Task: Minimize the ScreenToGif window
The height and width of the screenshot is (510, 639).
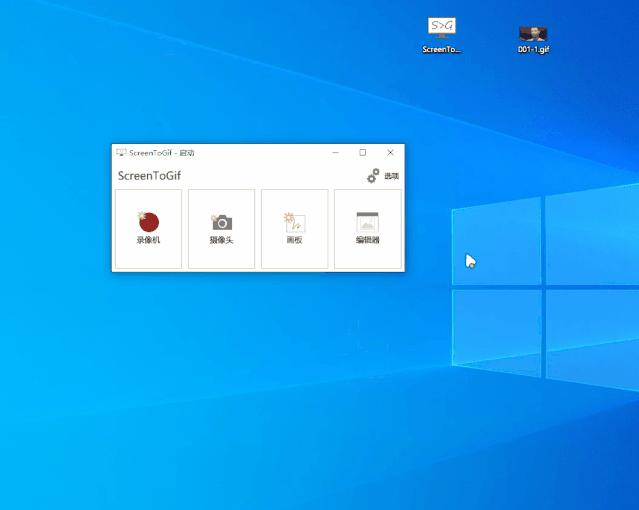Action: click(335, 153)
